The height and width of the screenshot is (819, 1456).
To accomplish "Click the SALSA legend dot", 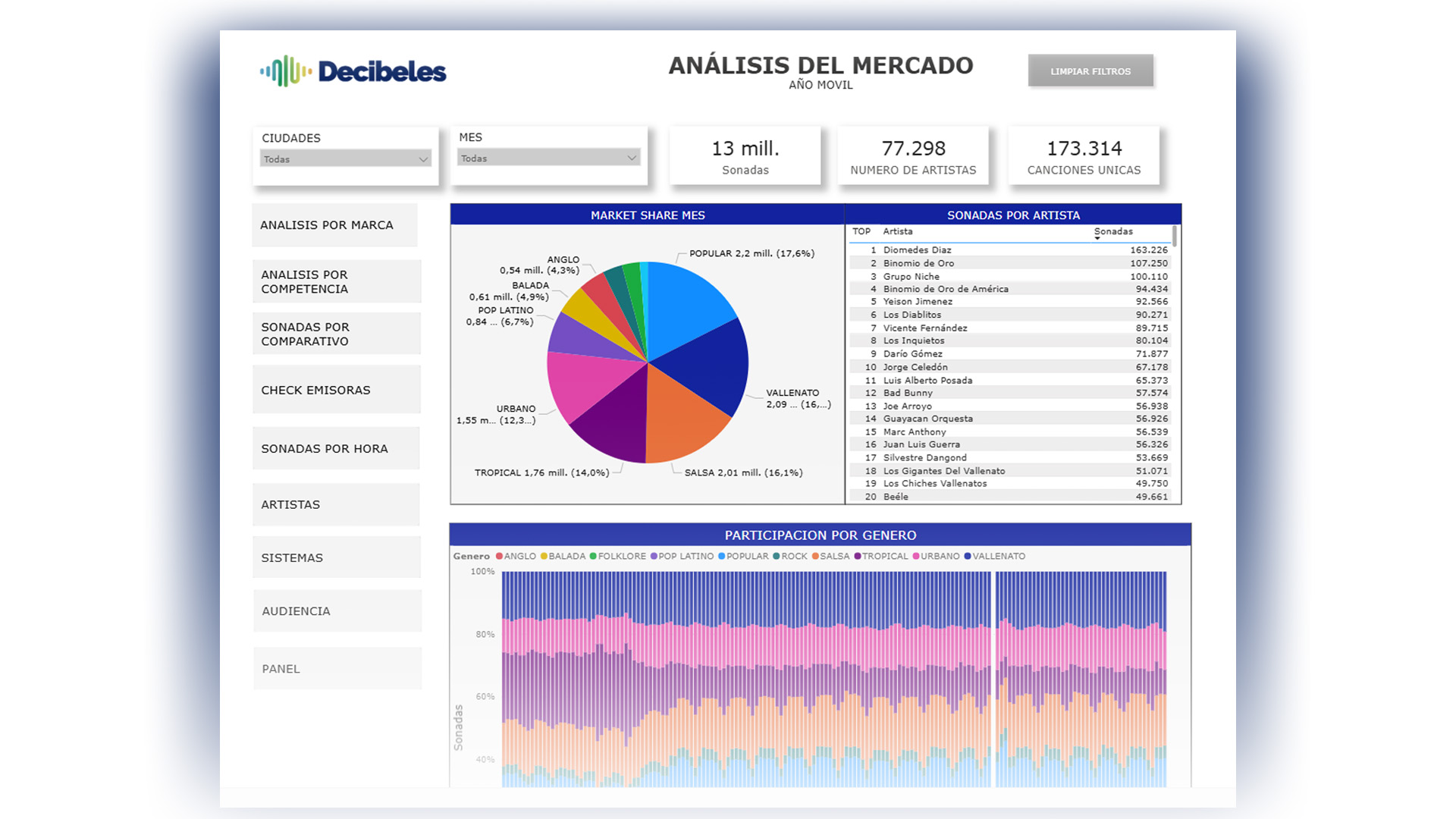I will pos(815,556).
